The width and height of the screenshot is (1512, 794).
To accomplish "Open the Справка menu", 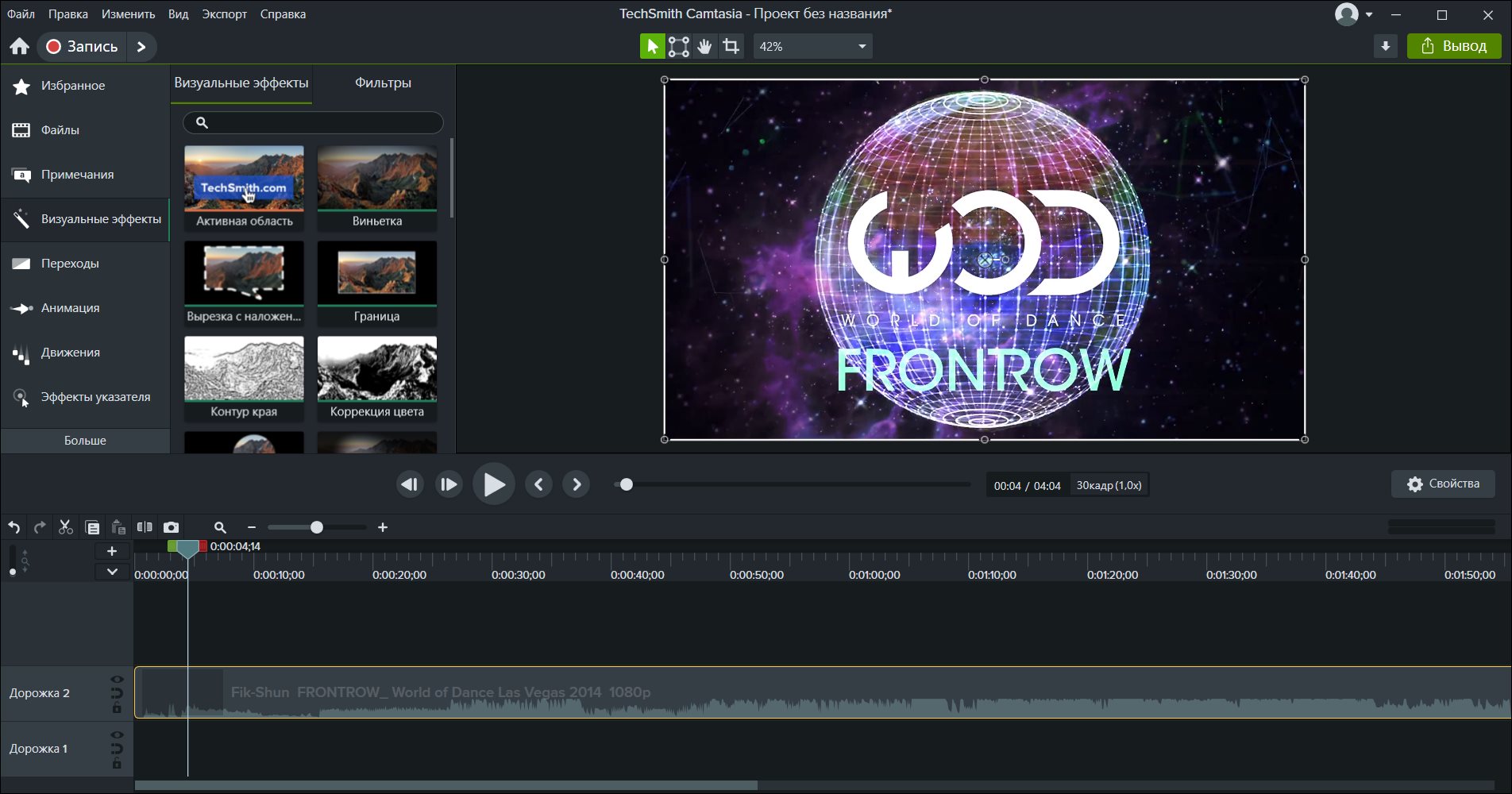I will coord(283,14).
